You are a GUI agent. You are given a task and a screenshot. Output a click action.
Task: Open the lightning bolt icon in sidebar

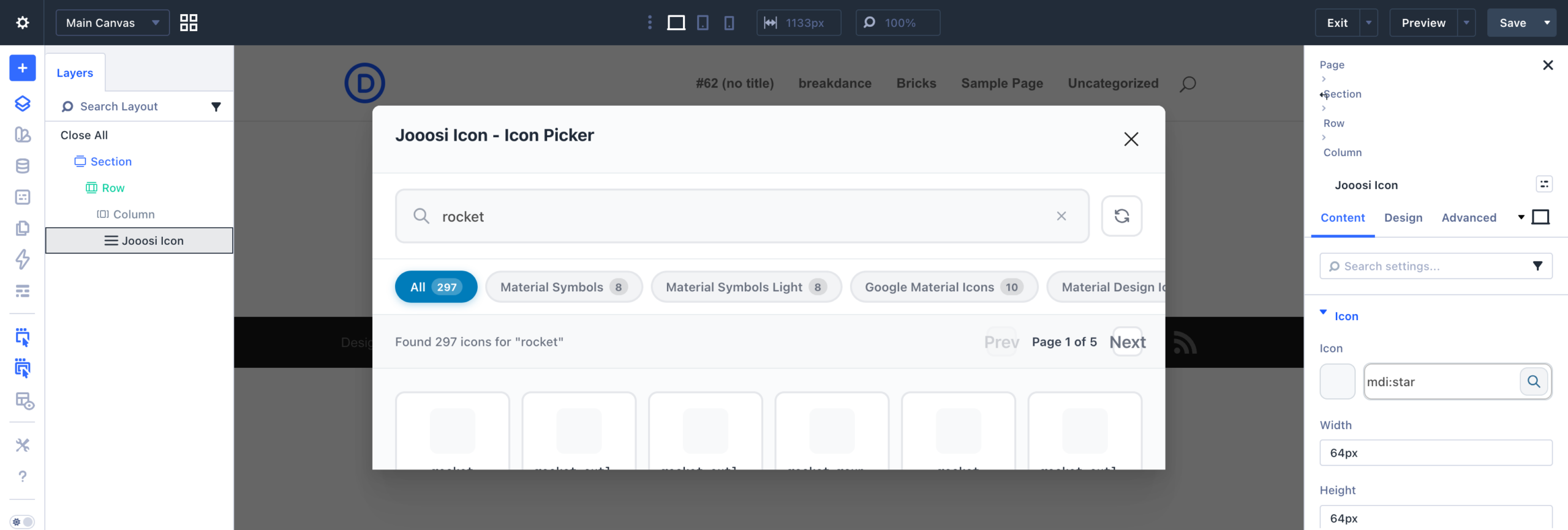click(x=23, y=259)
